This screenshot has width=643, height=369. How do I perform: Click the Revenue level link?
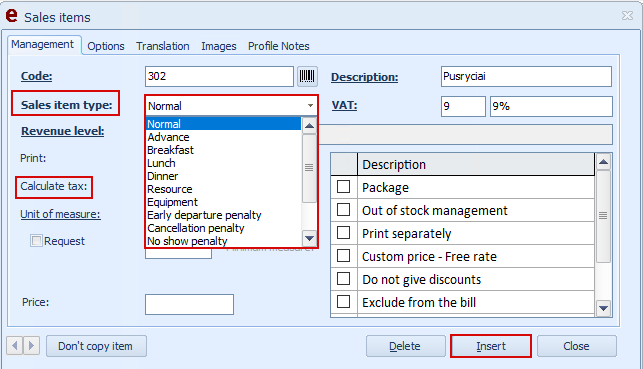[x=62, y=131]
